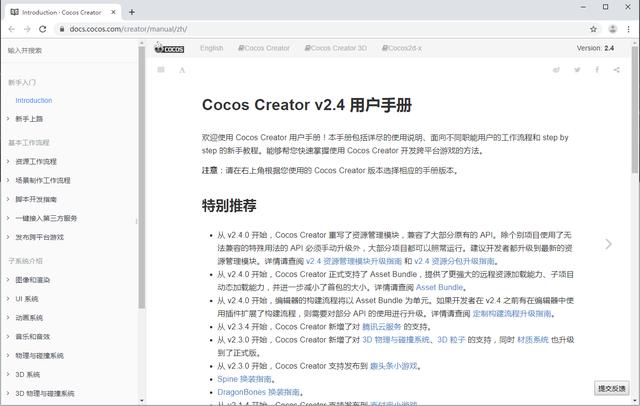
Task: Share the page on Twitter
Action: pyautogui.click(x=577, y=70)
